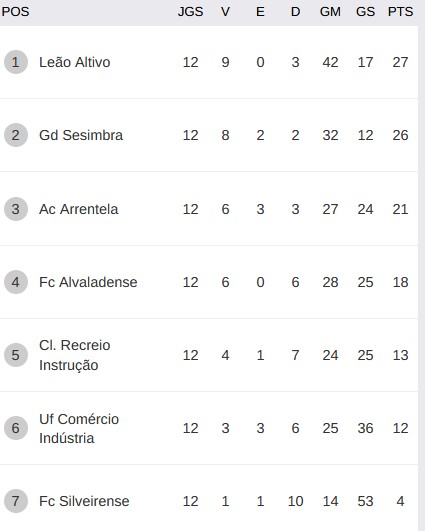The height and width of the screenshot is (531, 425).
Task: Click position badge number 7
Action: [x=16, y=501]
